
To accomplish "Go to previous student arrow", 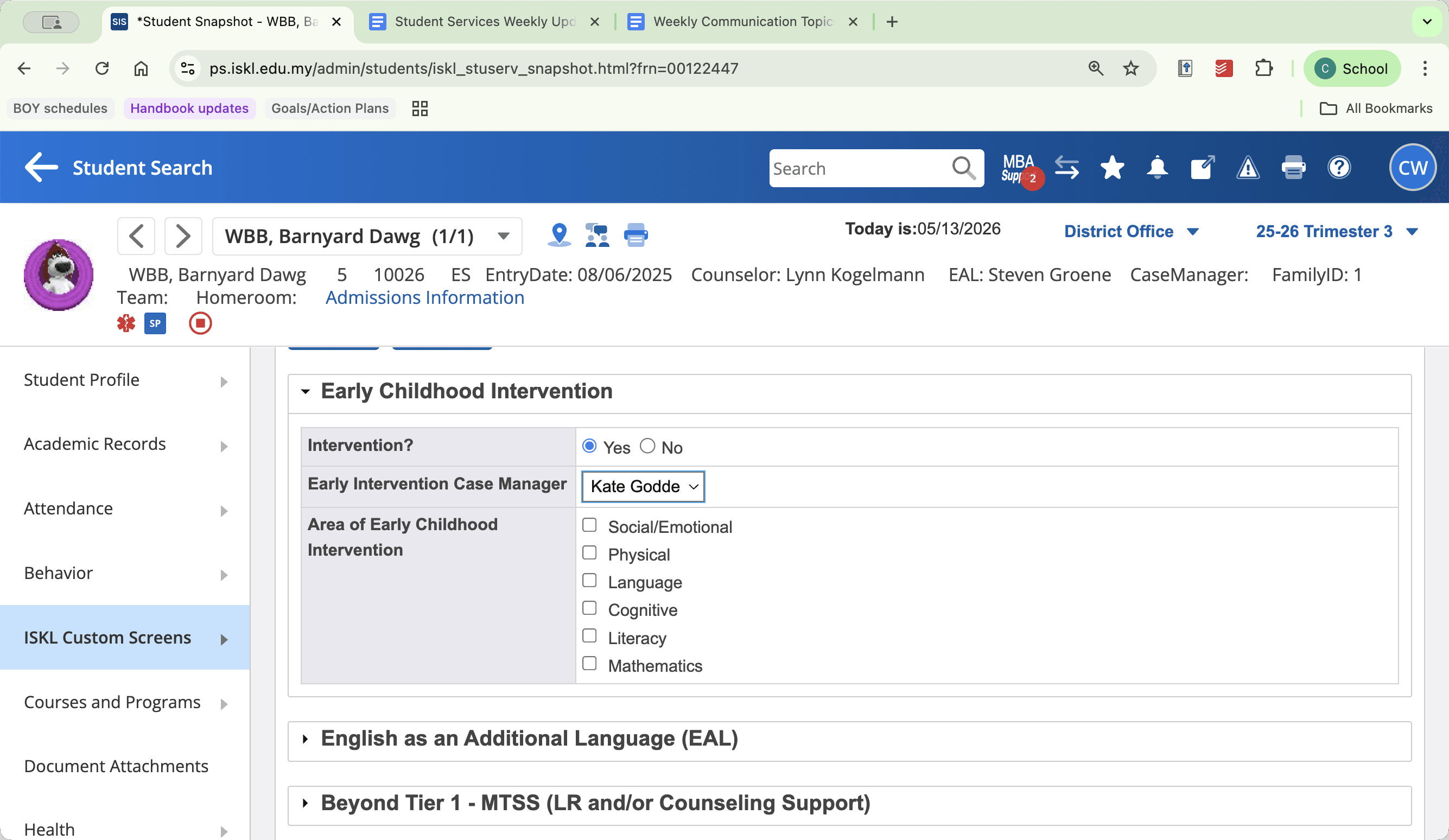I will [136, 236].
